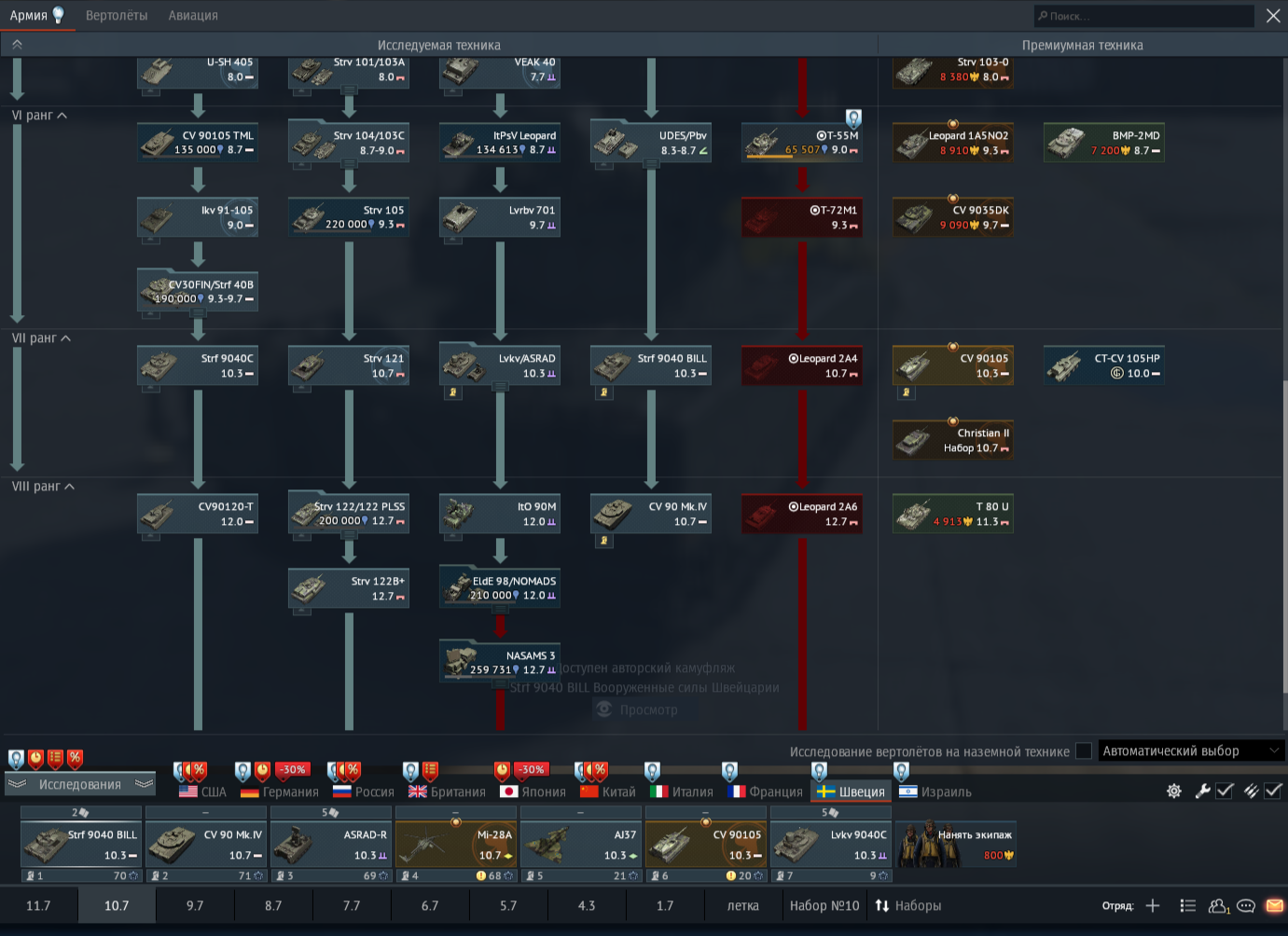Select the BMP-2MD premium card

[x=1104, y=143]
